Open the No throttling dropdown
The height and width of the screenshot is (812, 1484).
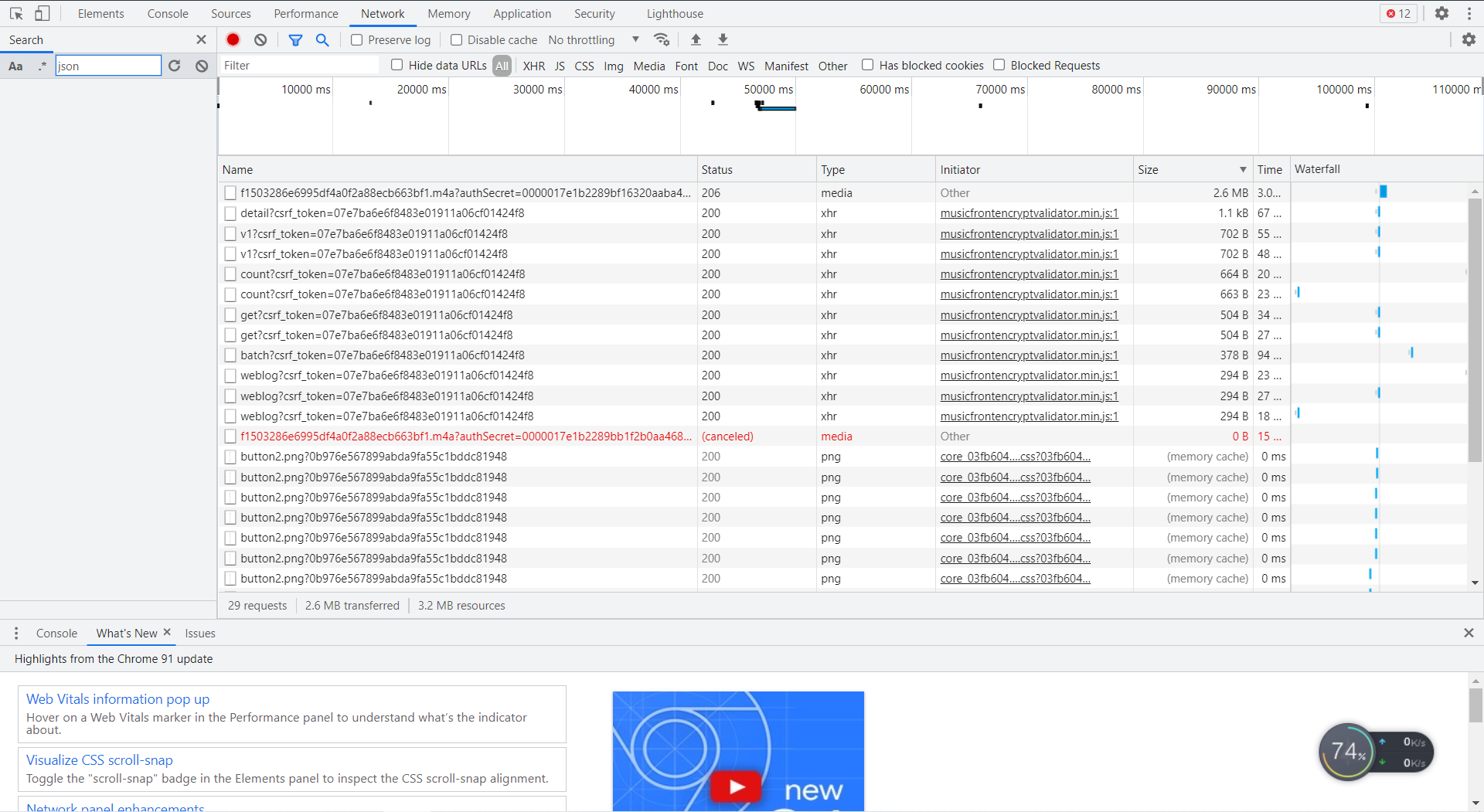point(593,39)
